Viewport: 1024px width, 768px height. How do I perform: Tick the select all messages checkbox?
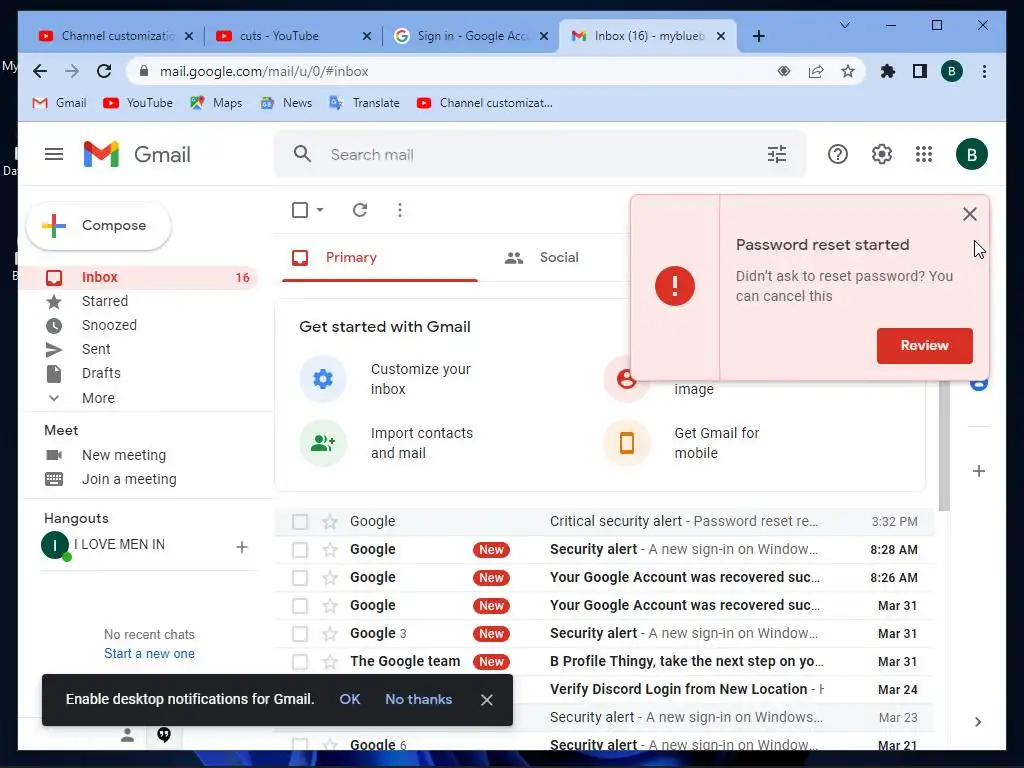click(300, 210)
